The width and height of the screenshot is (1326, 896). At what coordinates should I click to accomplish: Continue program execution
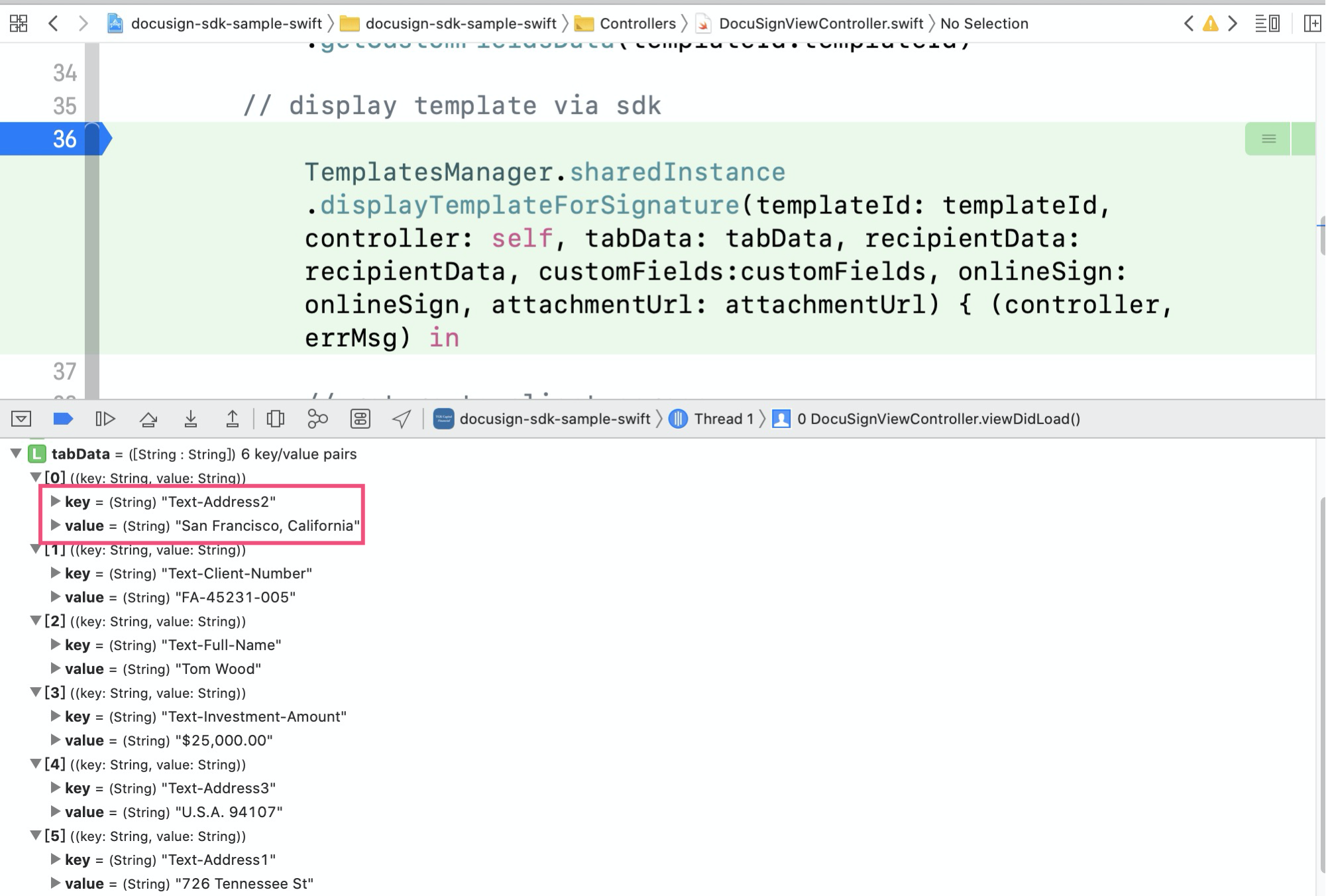[x=105, y=419]
